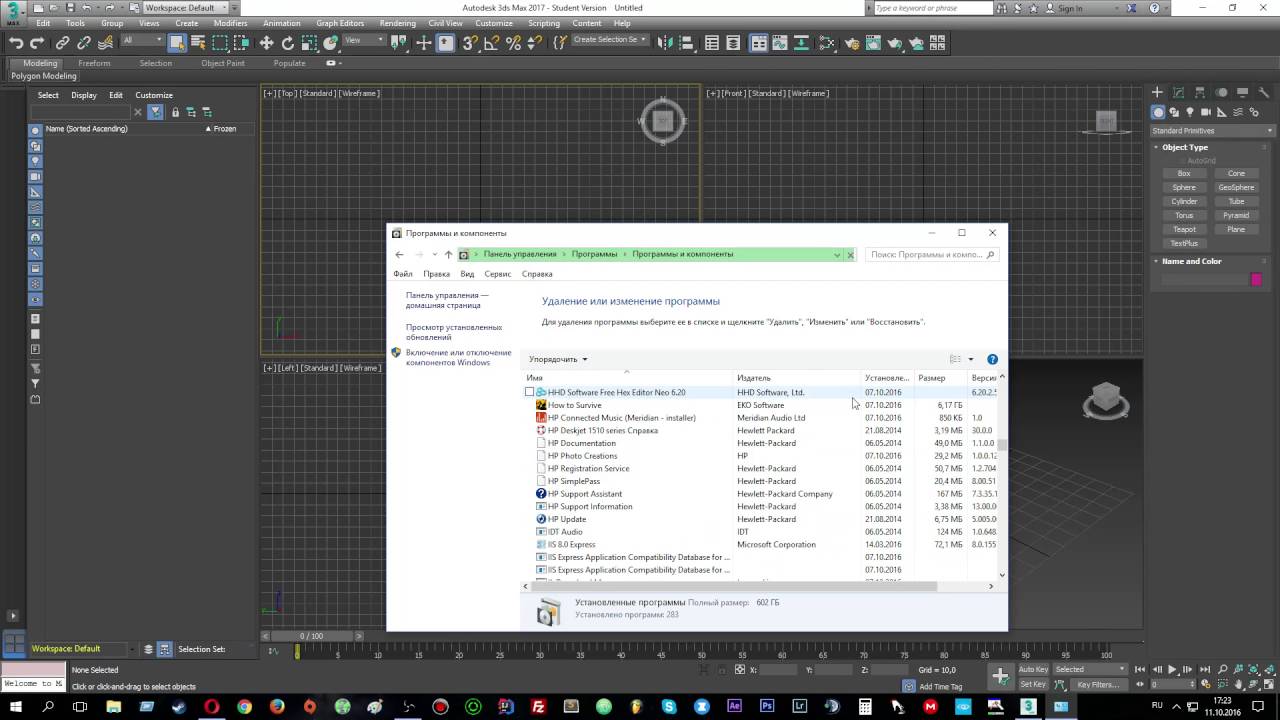This screenshot has height=720, width=1280.
Task: Toggle the Angle Snap button
Action: pyautogui.click(x=492, y=43)
